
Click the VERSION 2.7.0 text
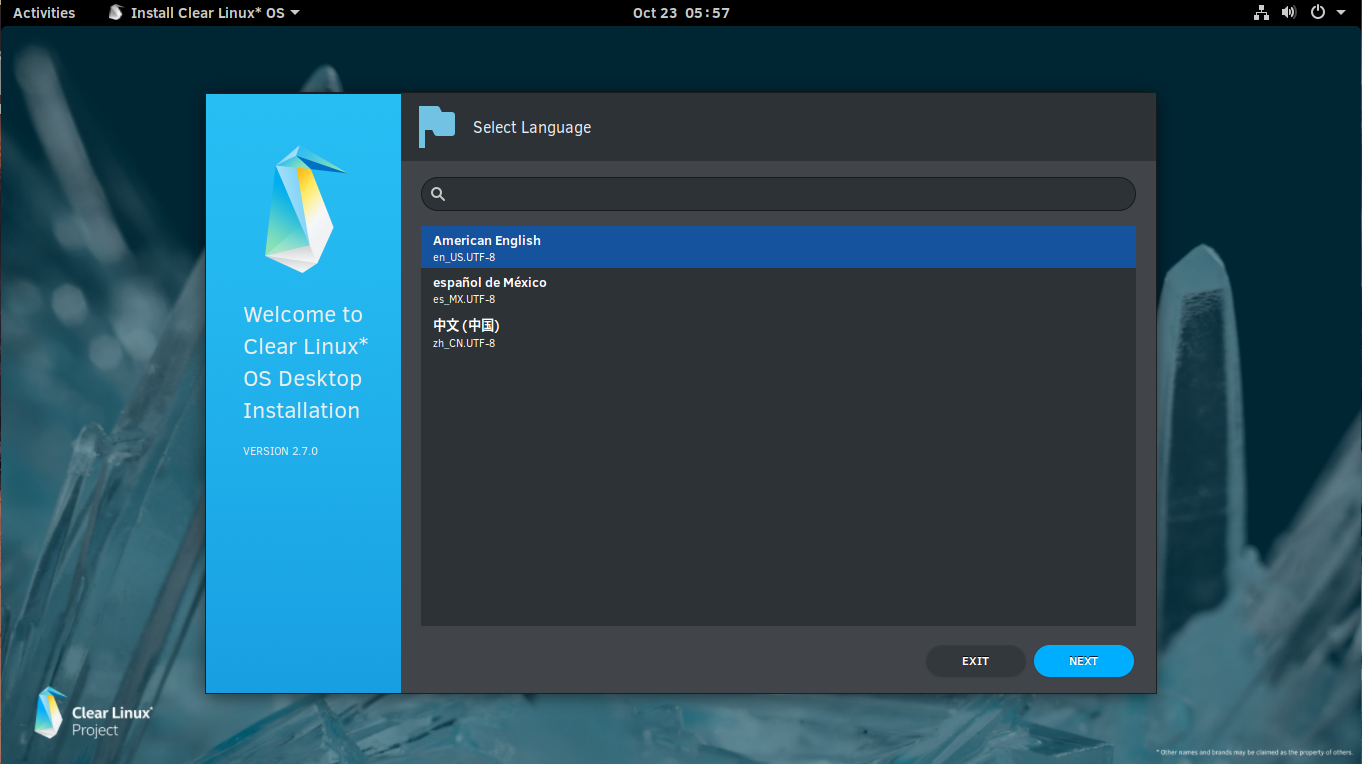[x=280, y=451]
